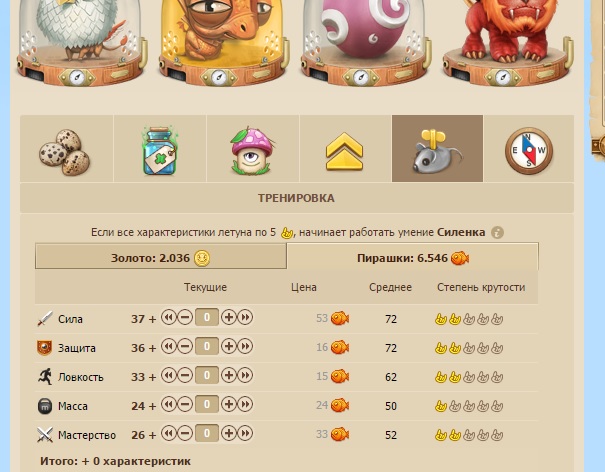The width and height of the screenshot is (605, 472).
Task: Reset Масса with double-left arrow
Action: [x=168, y=404]
